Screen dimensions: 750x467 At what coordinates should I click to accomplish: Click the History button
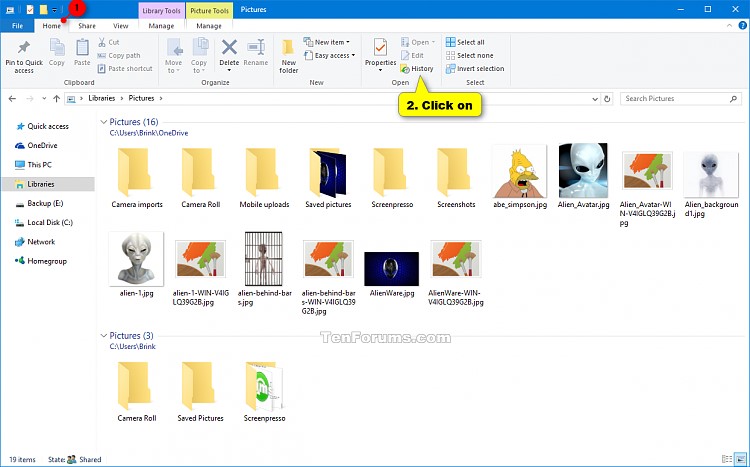[417, 68]
